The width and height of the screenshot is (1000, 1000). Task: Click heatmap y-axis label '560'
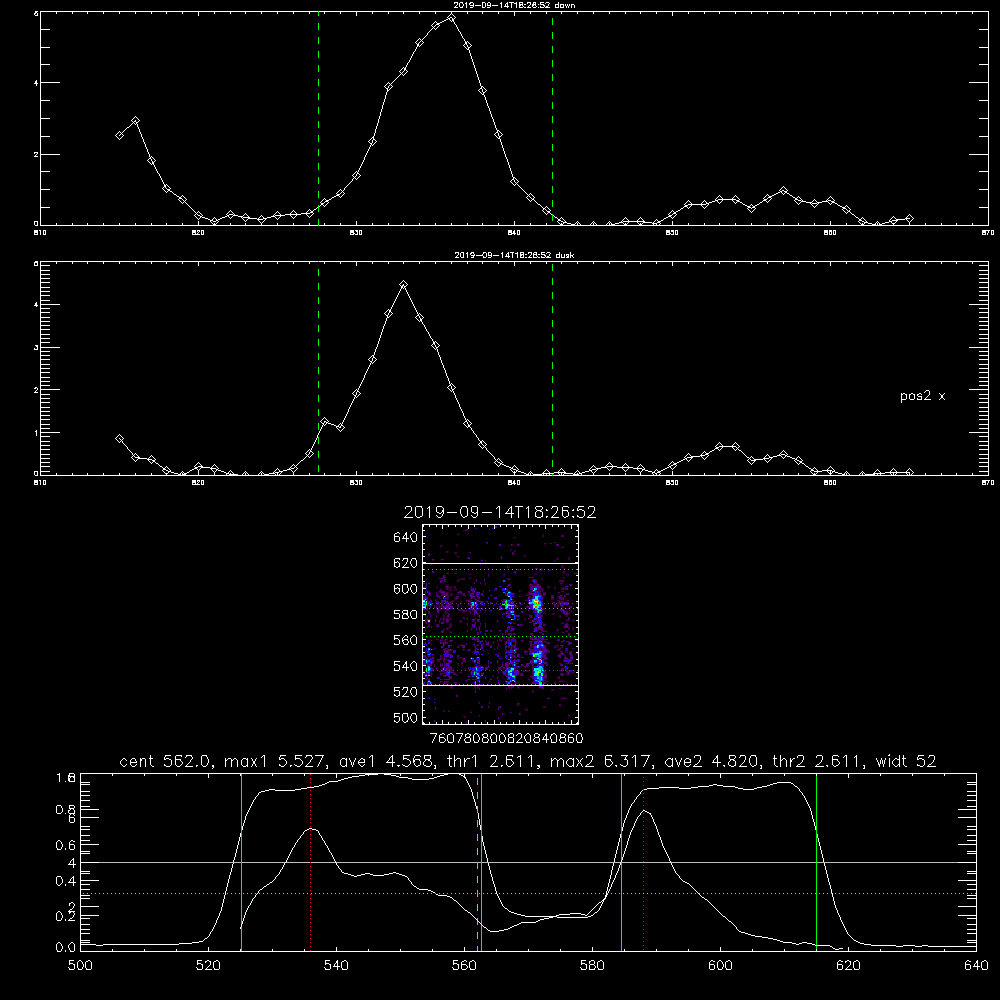tap(406, 640)
